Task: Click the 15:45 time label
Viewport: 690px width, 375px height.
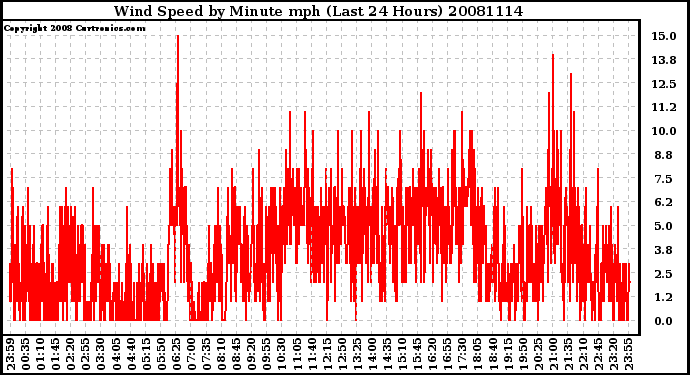Action: click(417, 354)
